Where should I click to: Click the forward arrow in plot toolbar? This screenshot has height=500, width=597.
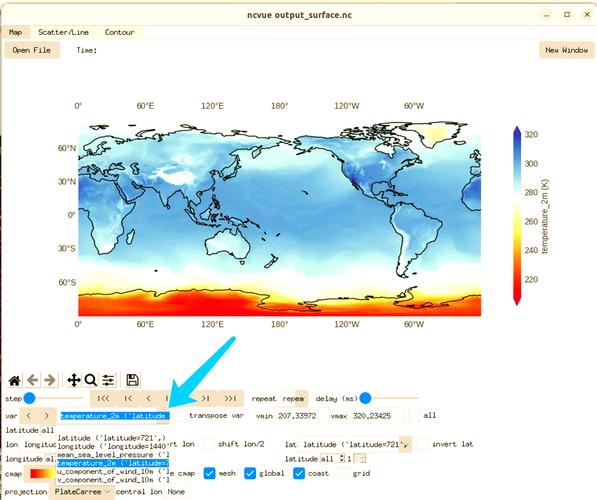click(50, 380)
